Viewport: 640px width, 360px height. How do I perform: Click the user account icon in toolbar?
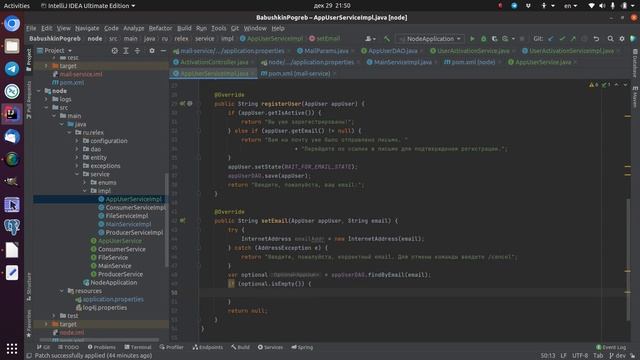pyautogui.click(x=370, y=39)
